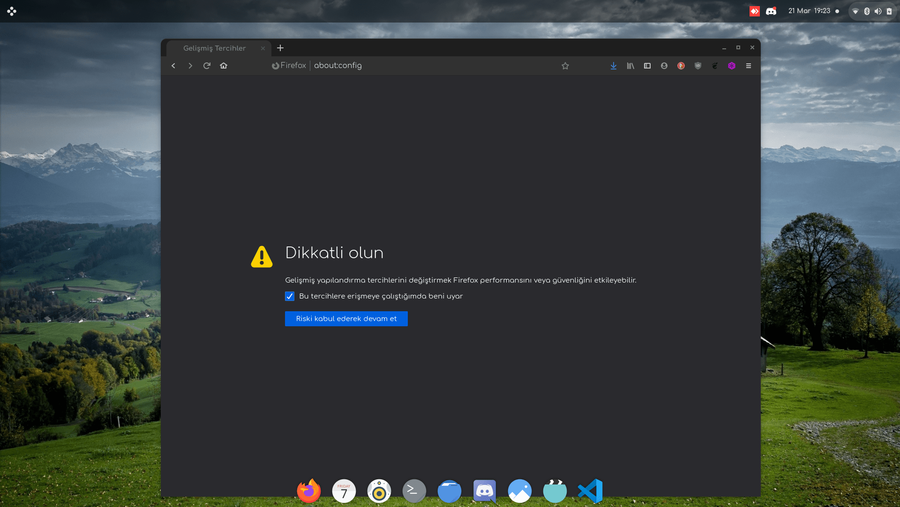Image resolution: width=900 pixels, height=507 pixels.
Task: Launch the Terminal from the dock
Action: tap(414, 491)
